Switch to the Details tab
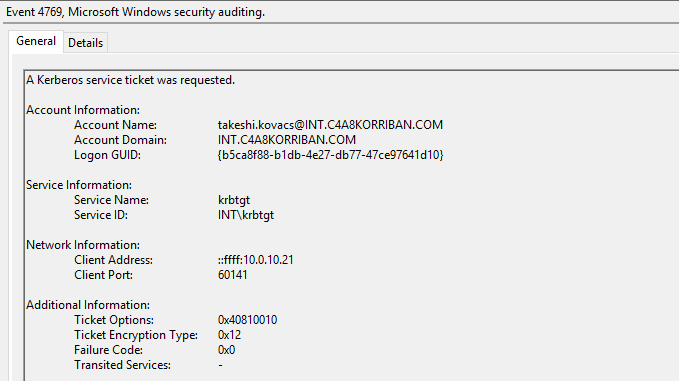Image resolution: width=679 pixels, height=381 pixels. tap(85, 43)
